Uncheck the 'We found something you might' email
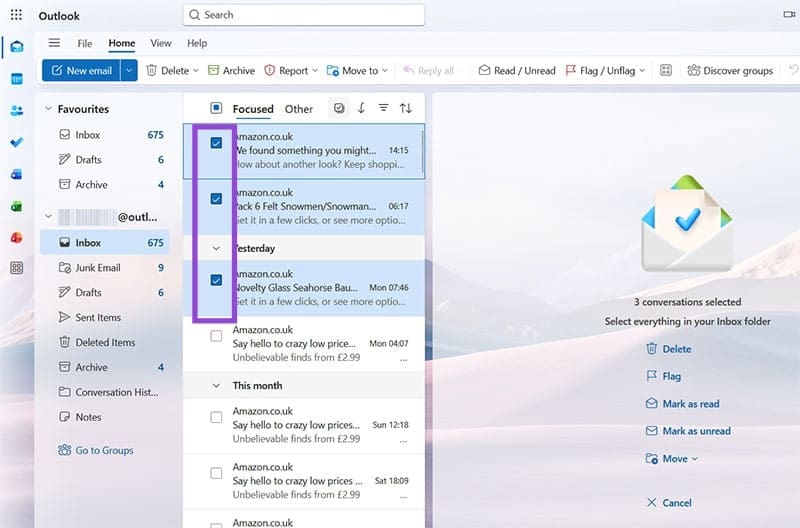Viewport: 800px width, 528px height. coord(216,143)
